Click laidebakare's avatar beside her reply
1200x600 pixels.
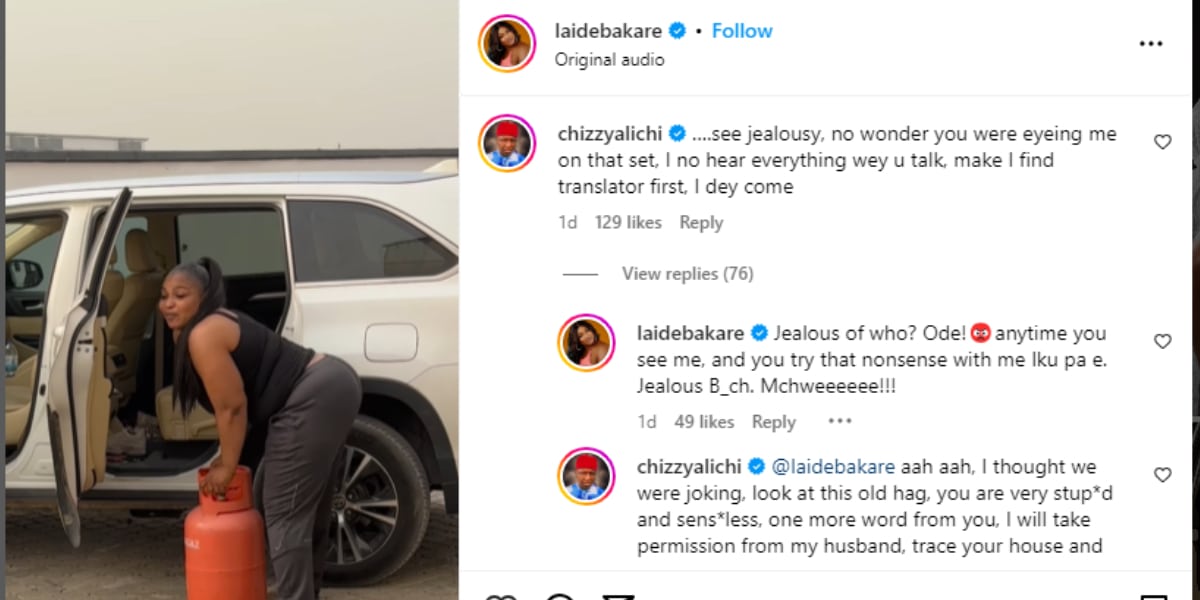tap(586, 343)
